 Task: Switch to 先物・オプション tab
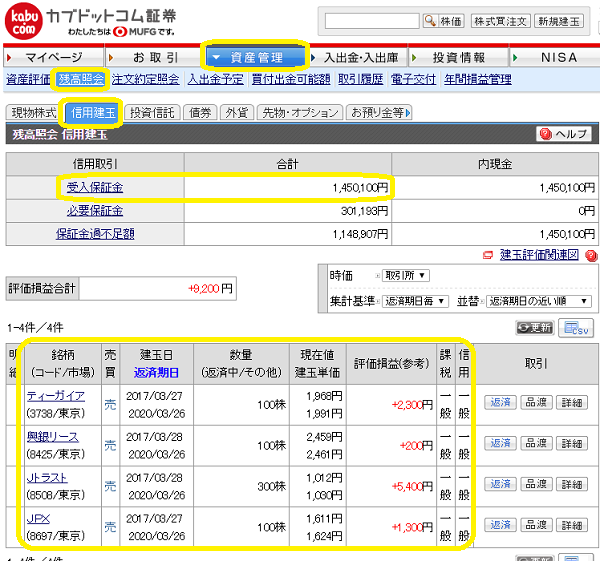tap(300, 113)
